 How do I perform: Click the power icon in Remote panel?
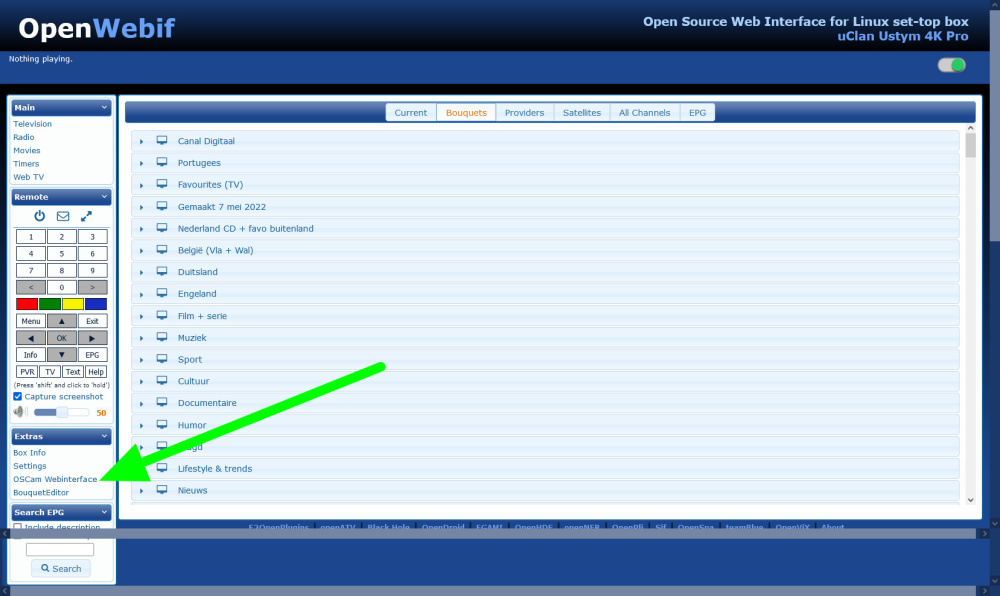[40, 216]
